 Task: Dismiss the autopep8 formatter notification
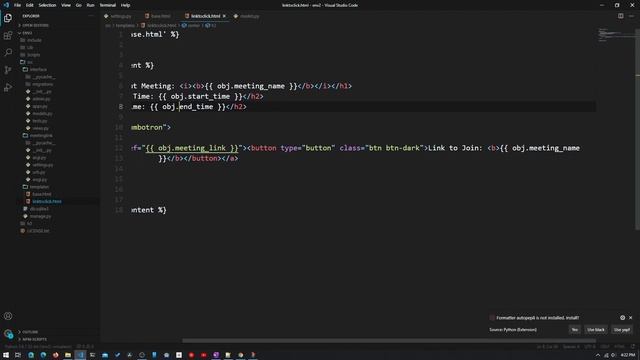point(631,318)
